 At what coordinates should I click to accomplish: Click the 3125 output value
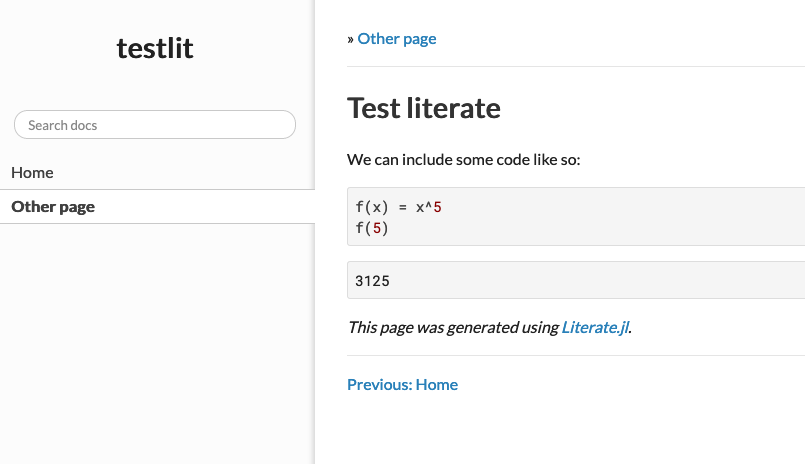click(372, 281)
